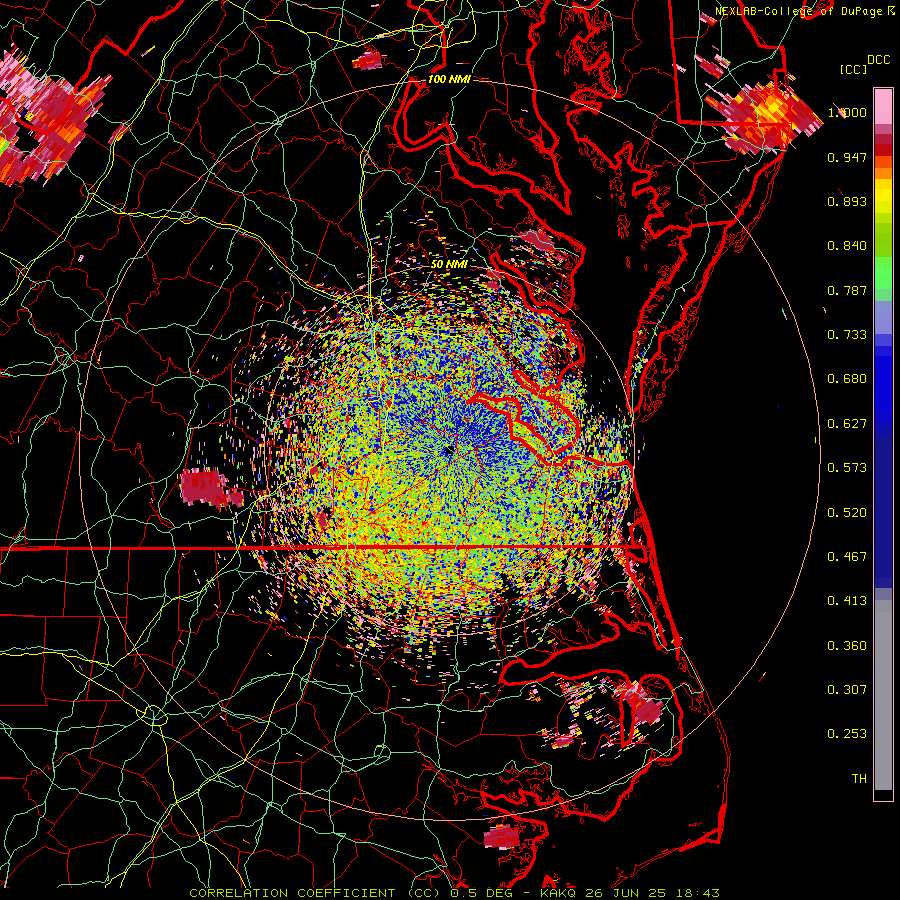
Task: Click the [CC] units label
Action: click(854, 69)
